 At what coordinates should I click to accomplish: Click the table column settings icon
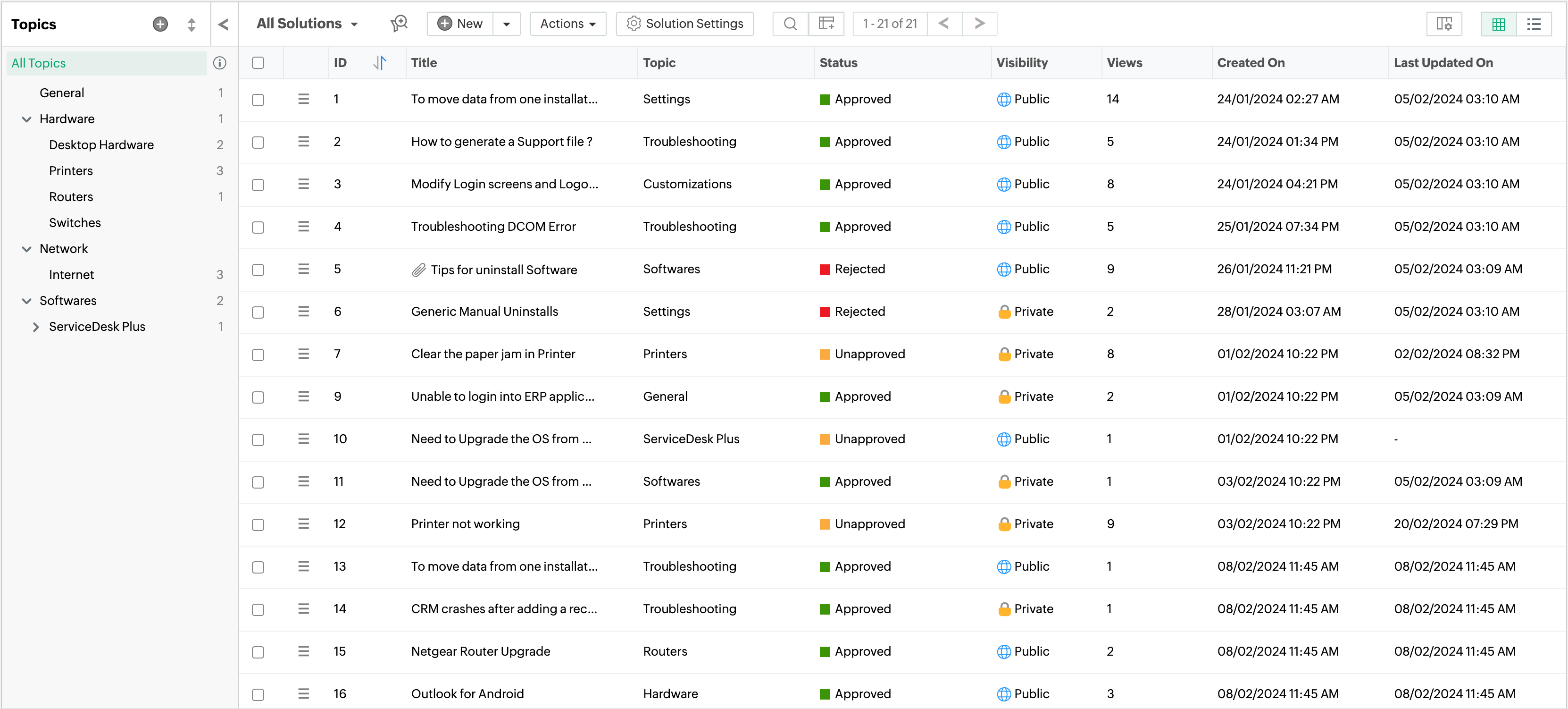(x=1444, y=24)
